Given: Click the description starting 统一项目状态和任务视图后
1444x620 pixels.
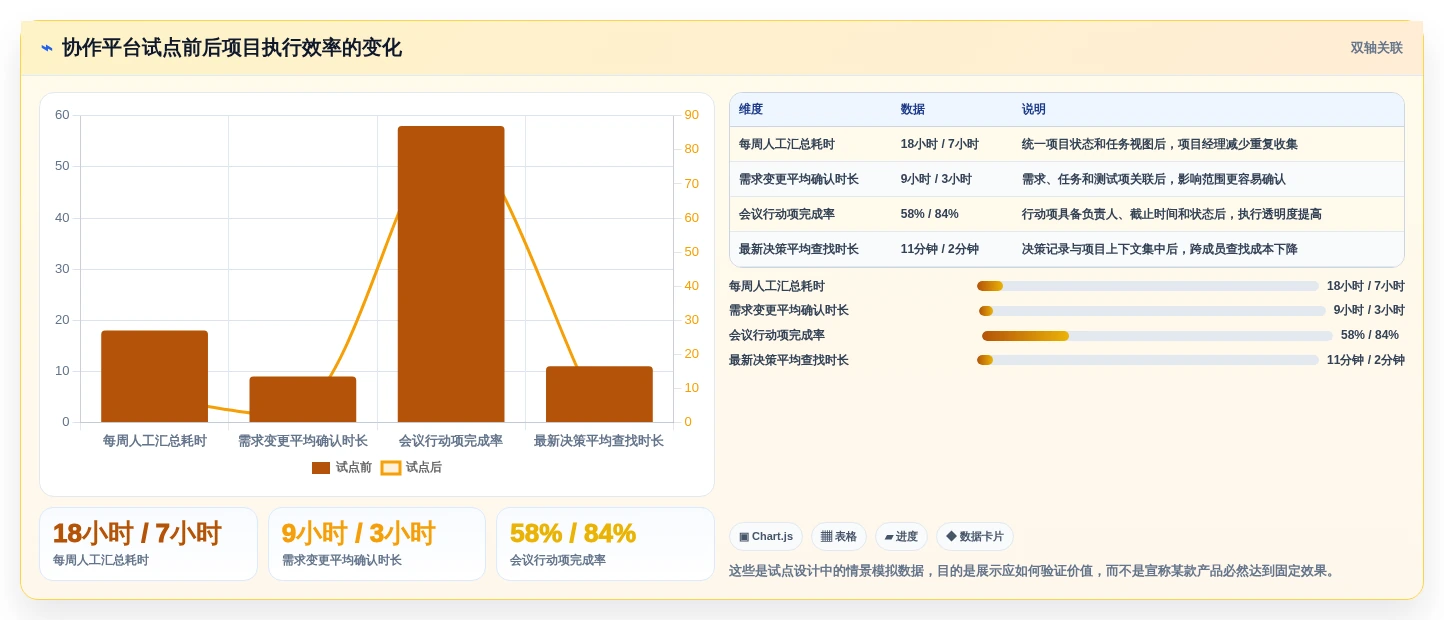Looking at the screenshot, I should click(1160, 144).
